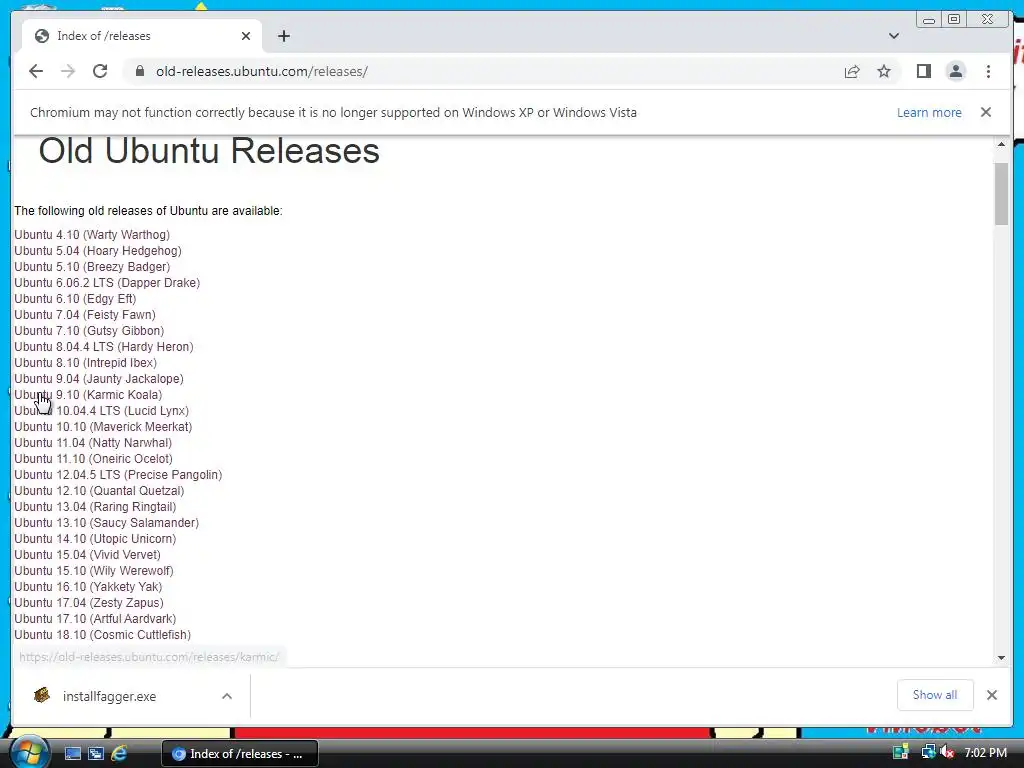This screenshot has height=768, width=1024.
Task: Open Ubuntu 17.04 (Zesty Zapus)
Action: point(89,603)
